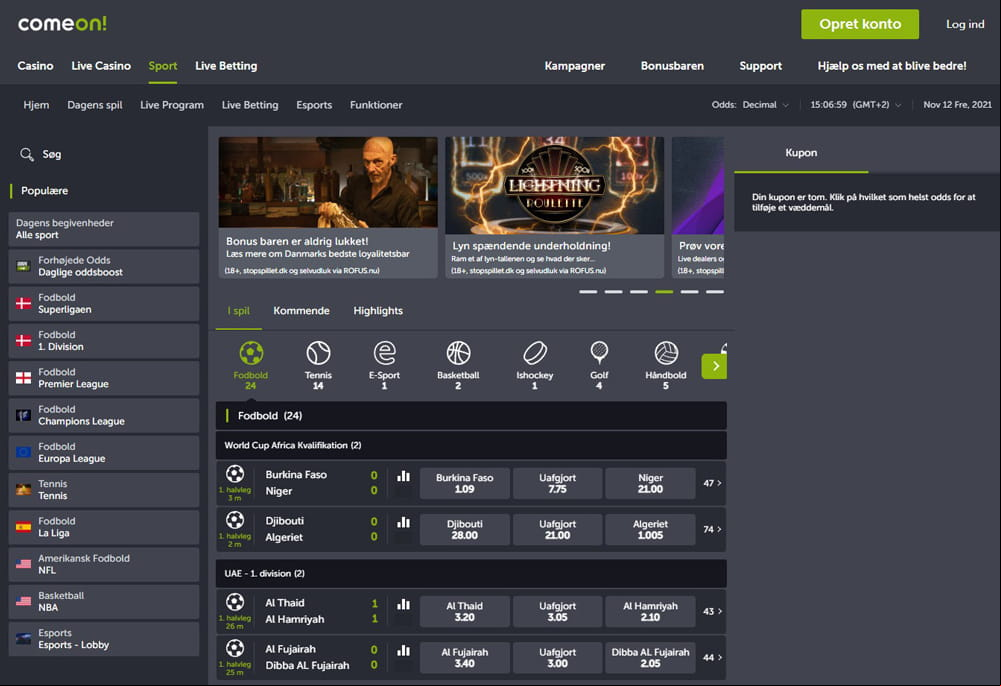
Task: Expand 44 more markets for Al Fujairah match
Action: coord(712,657)
